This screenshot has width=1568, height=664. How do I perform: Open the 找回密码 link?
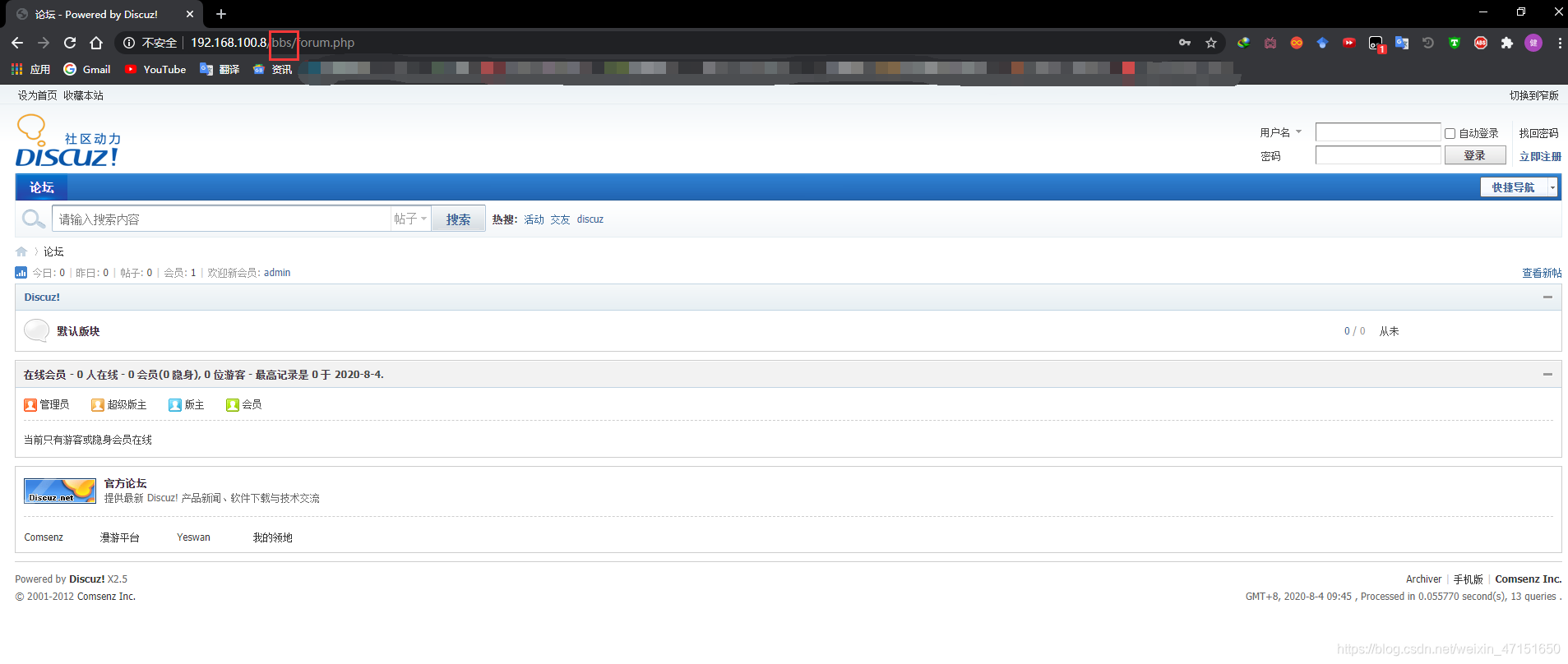click(1538, 133)
